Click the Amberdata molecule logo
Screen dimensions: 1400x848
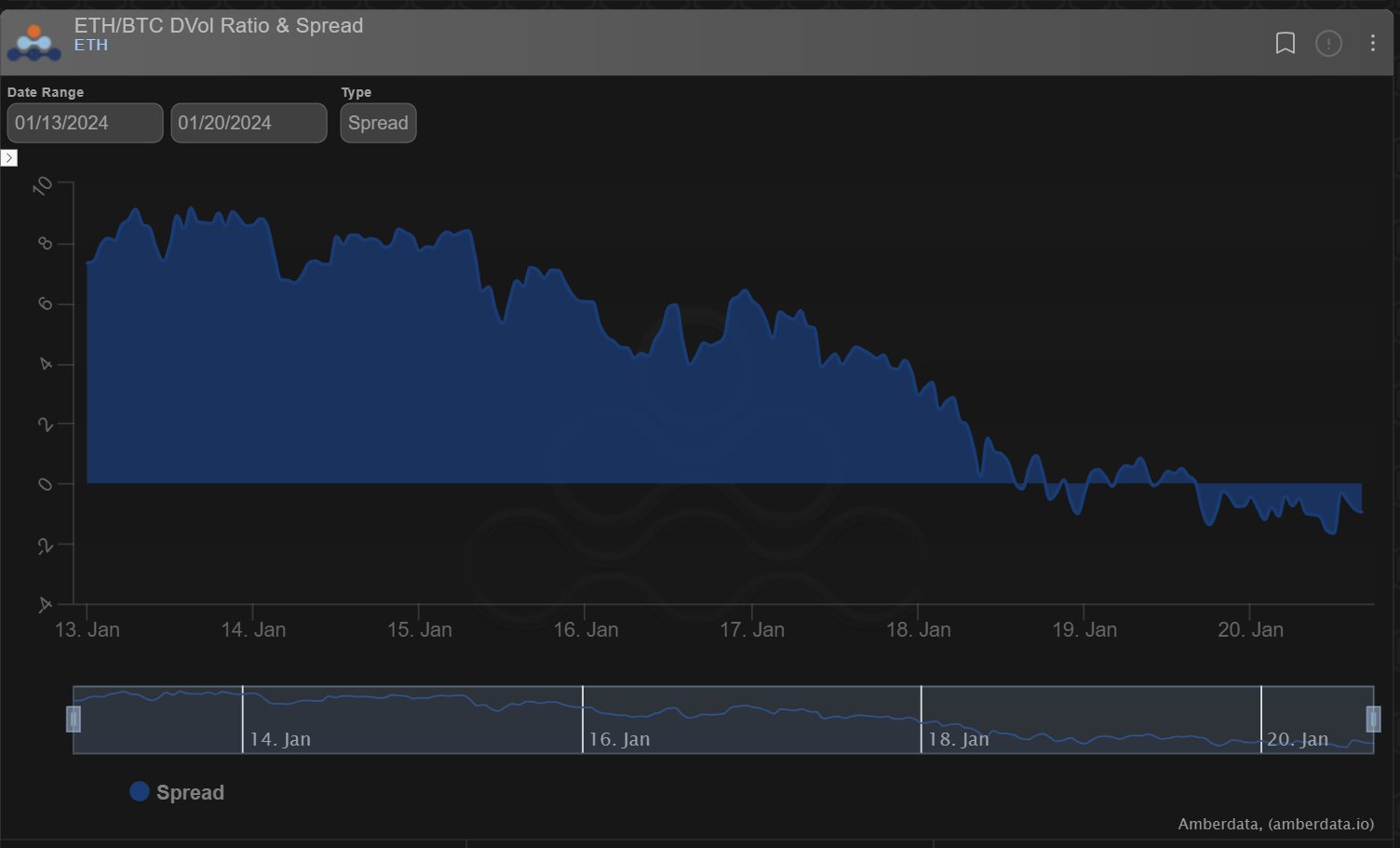(x=34, y=42)
